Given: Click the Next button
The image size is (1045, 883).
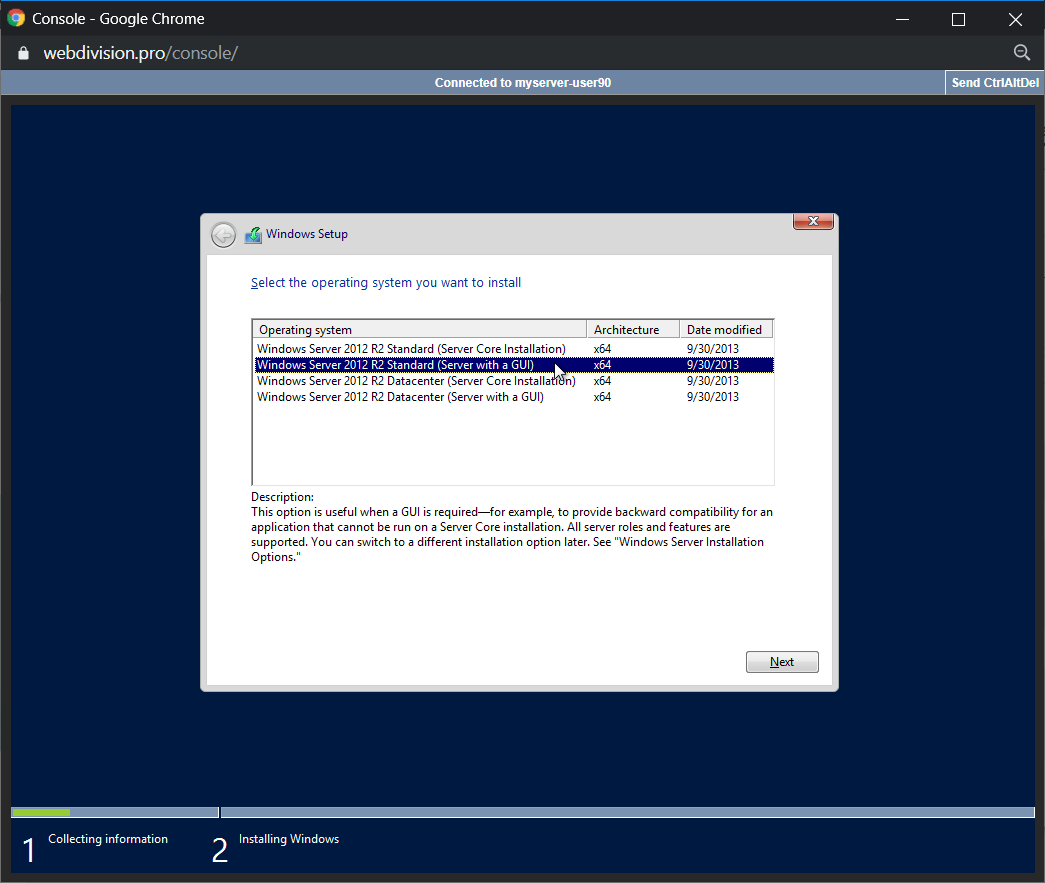Looking at the screenshot, I should pyautogui.click(x=782, y=662).
